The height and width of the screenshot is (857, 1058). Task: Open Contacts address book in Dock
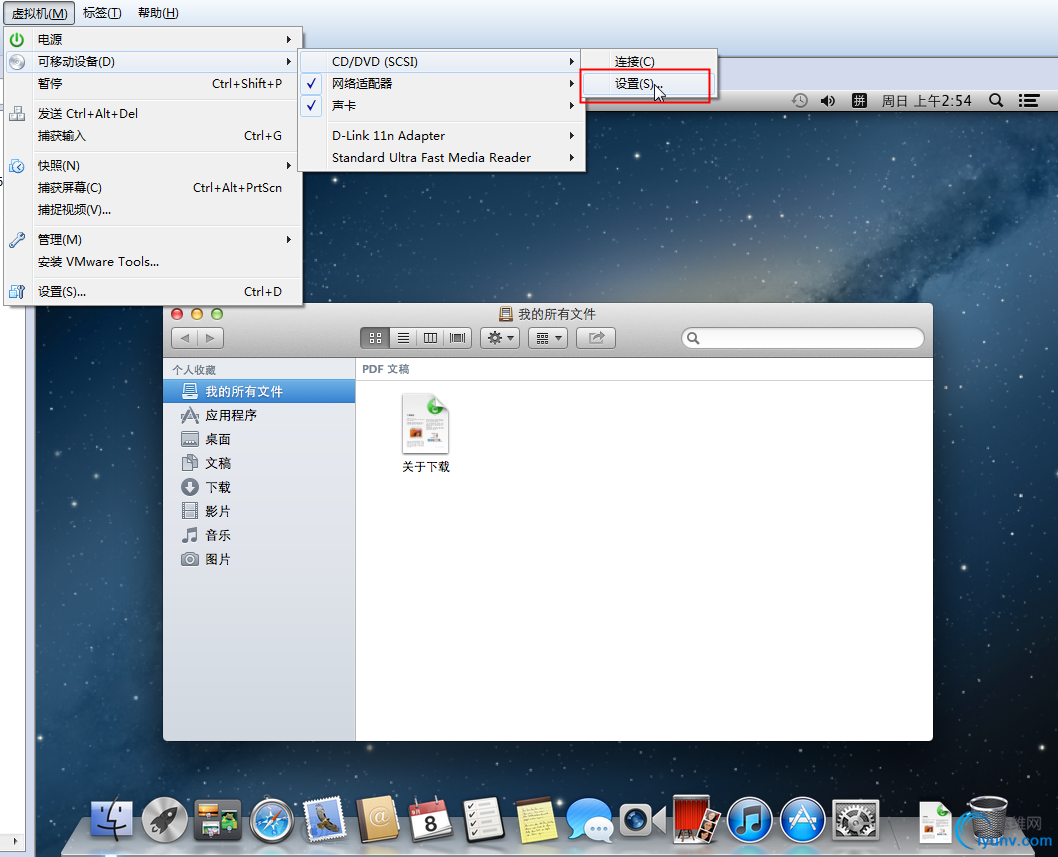point(378,819)
